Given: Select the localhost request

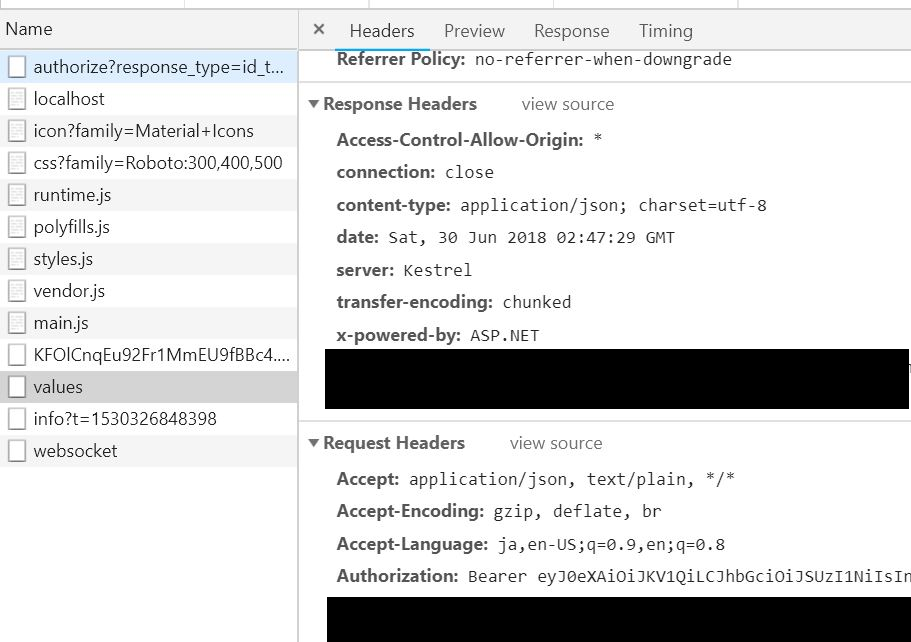Looking at the screenshot, I should 149,99.
